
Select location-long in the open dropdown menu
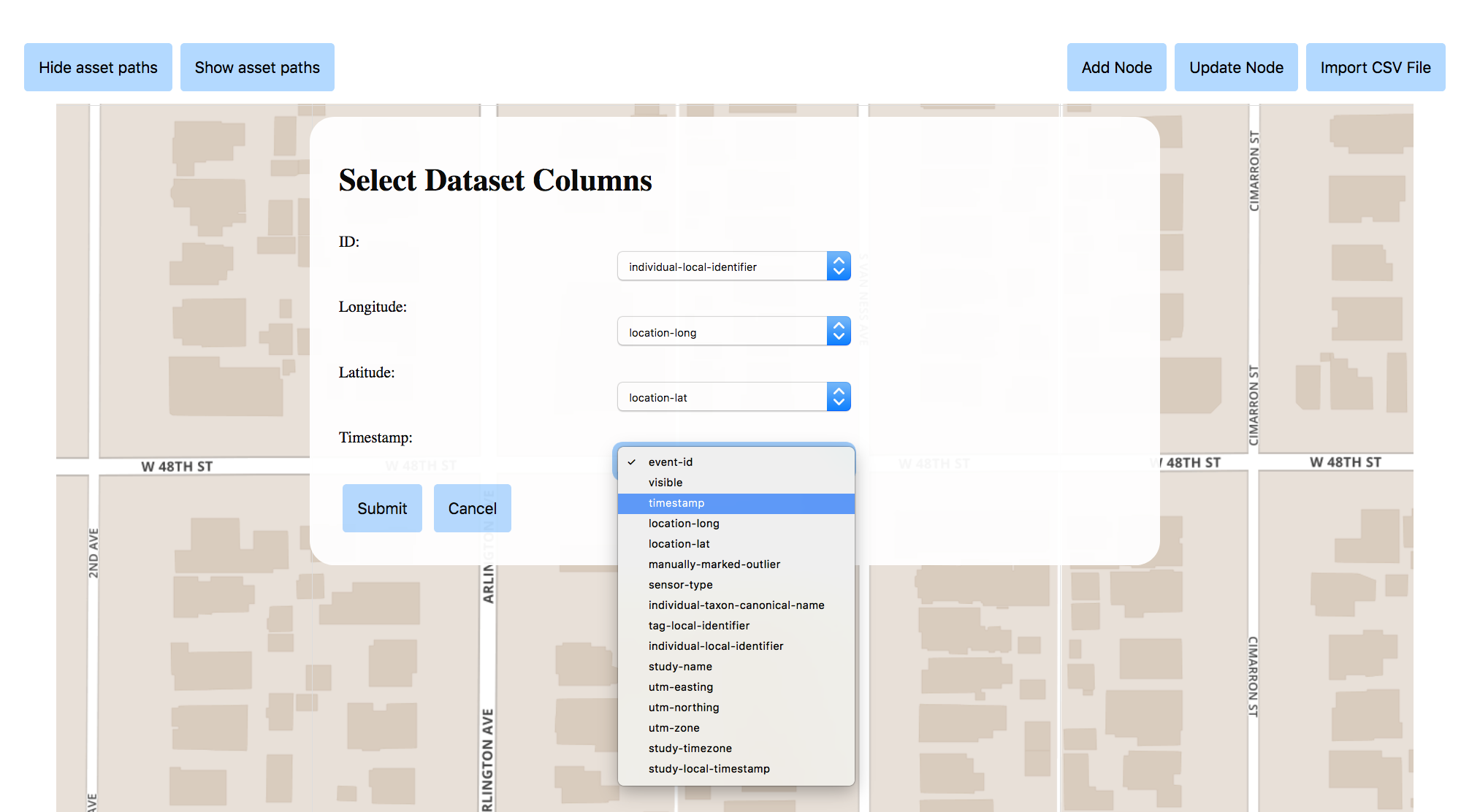(x=684, y=524)
